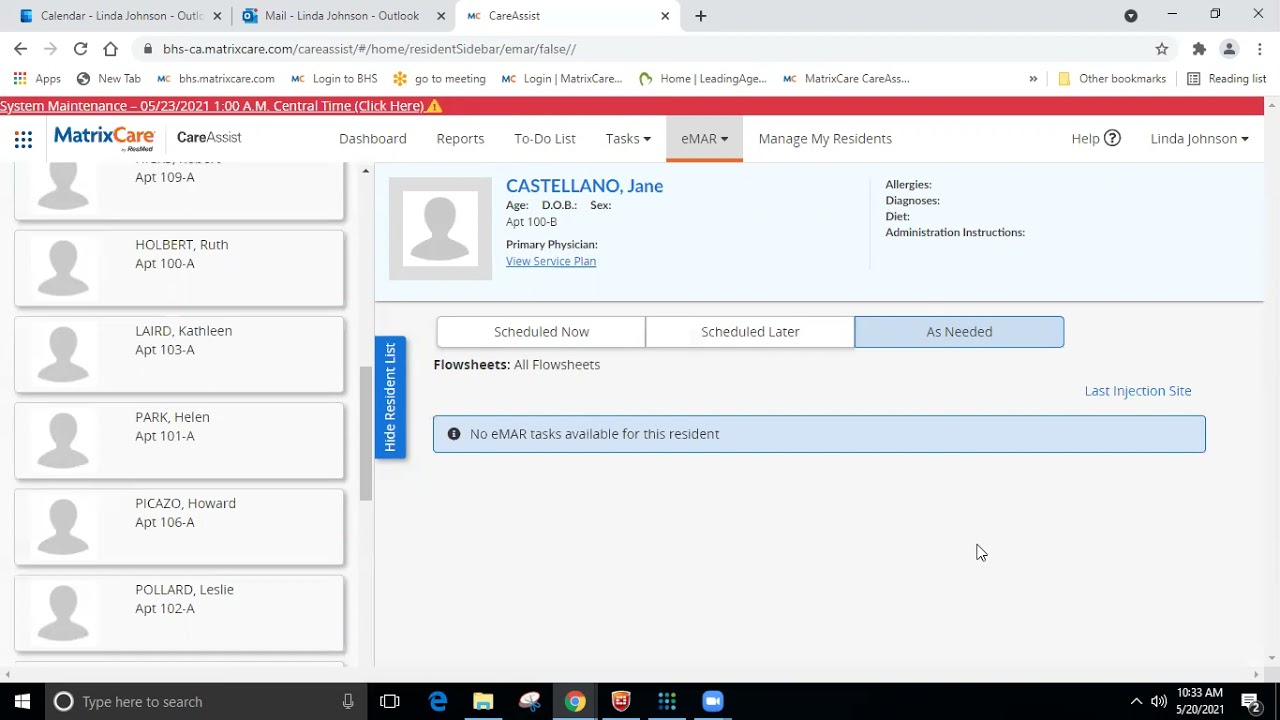Open a new browser tab
Viewport: 1280px width, 720px height.
point(701,16)
